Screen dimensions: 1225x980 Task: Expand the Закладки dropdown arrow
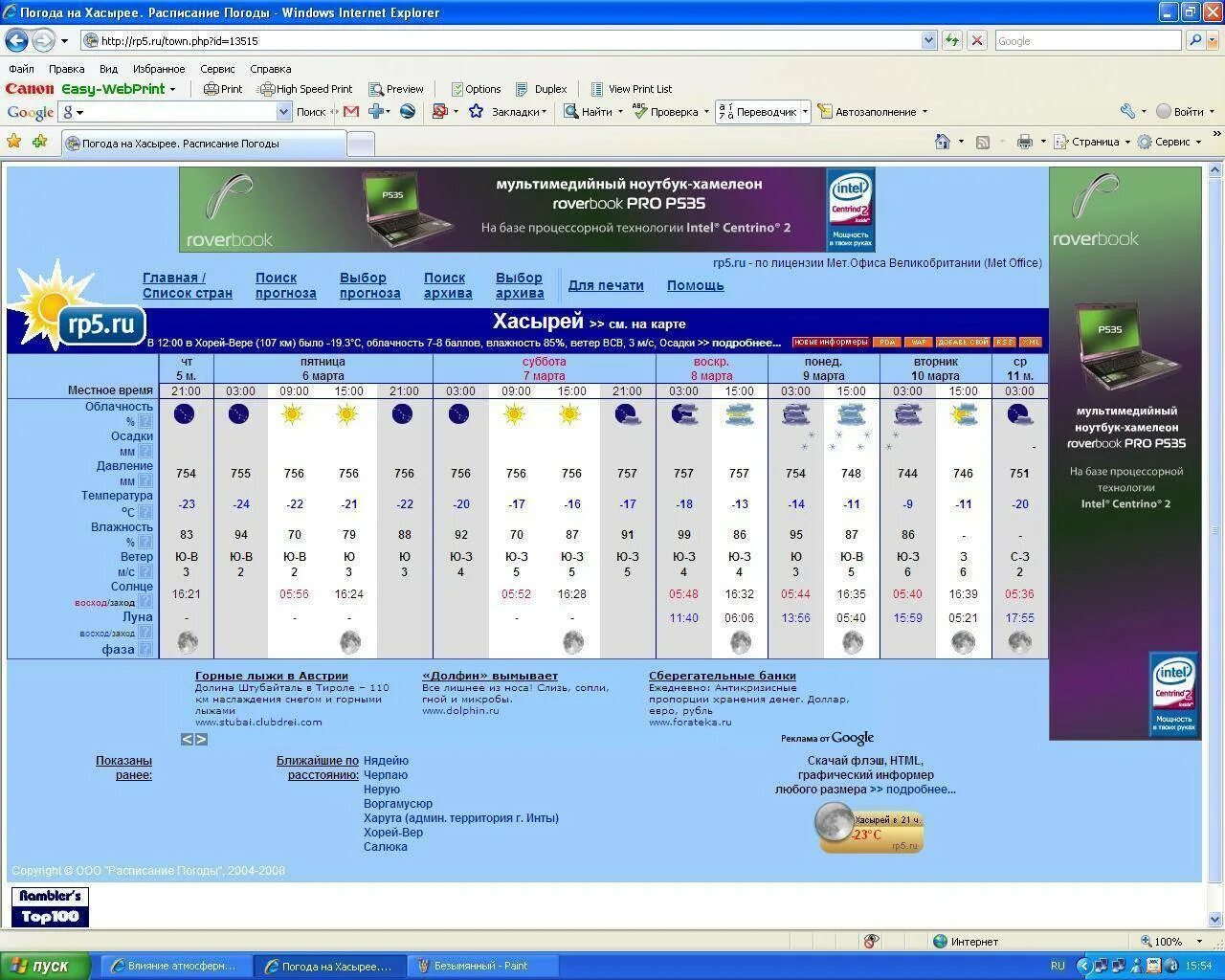click(545, 111)
